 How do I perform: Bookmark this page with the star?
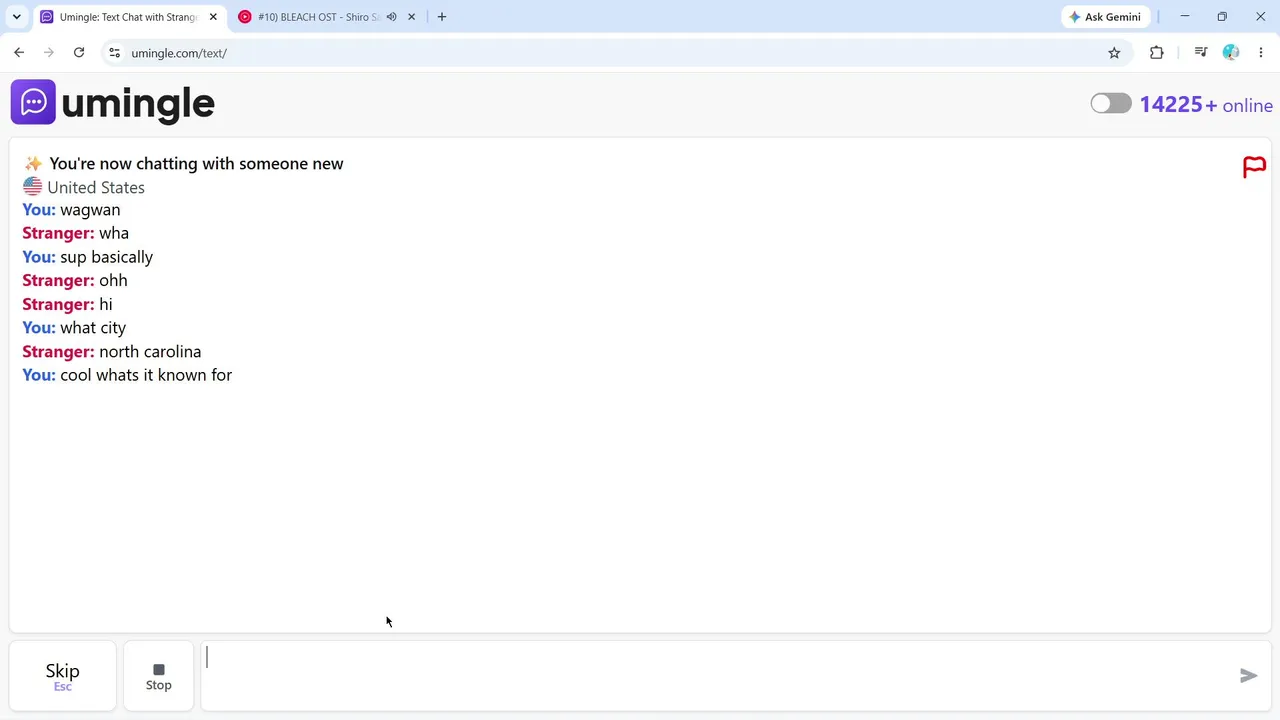[1114, 53]
